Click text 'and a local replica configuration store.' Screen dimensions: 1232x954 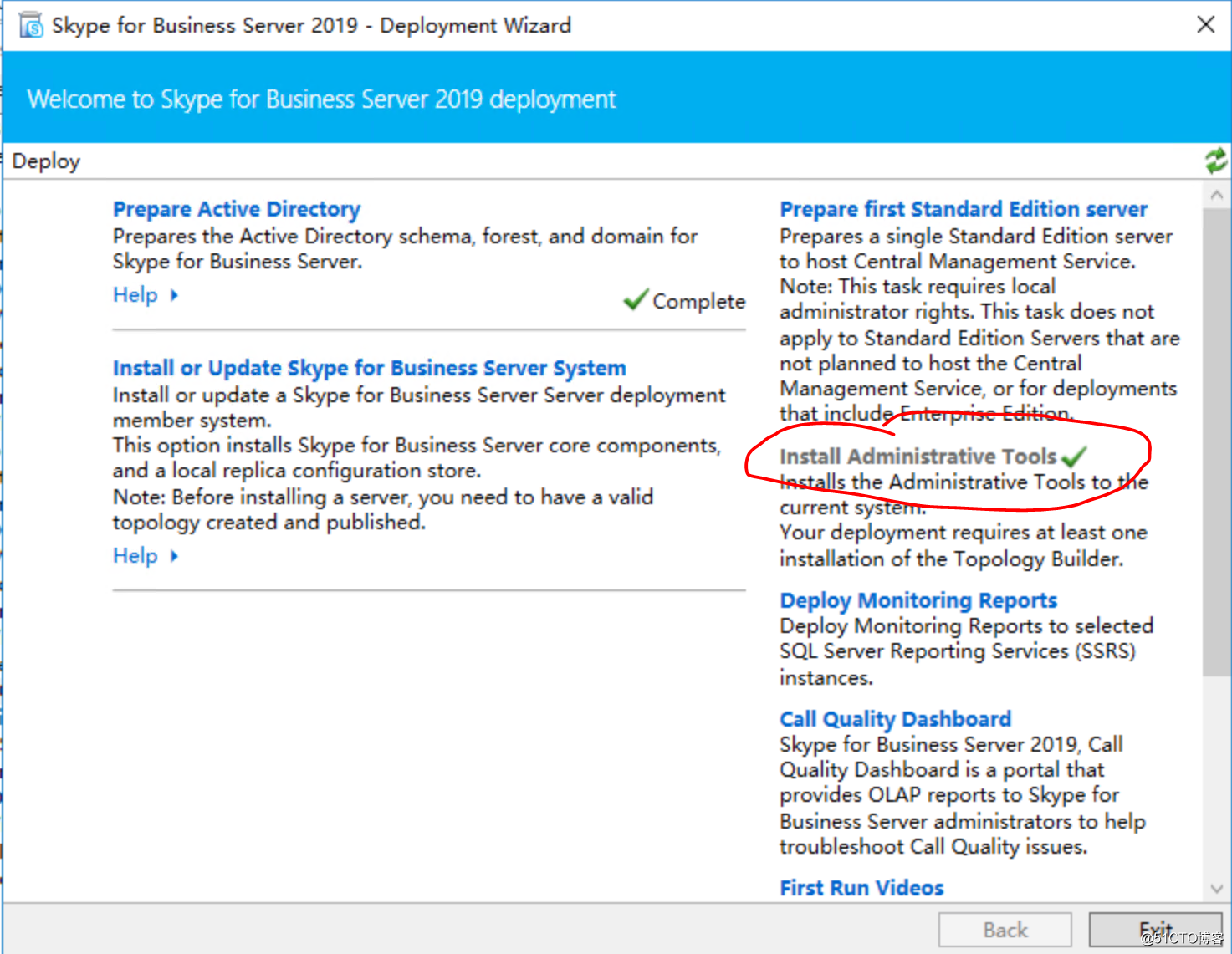click(297, 471)
